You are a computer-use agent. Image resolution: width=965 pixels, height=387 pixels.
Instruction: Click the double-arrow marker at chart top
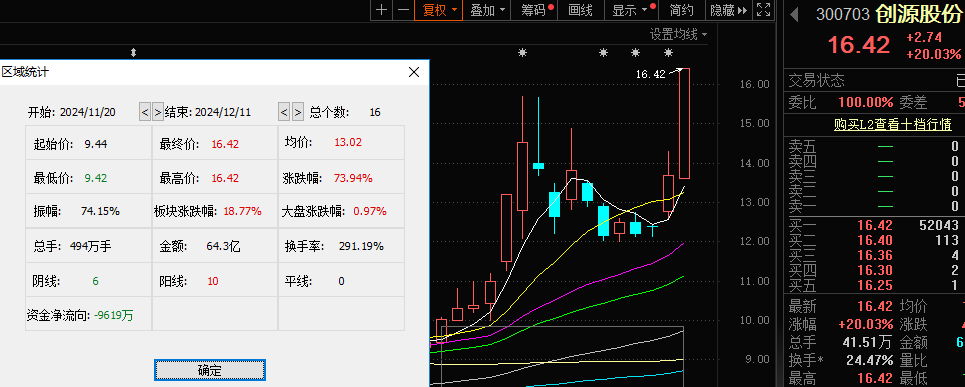(x=133, y=53)
